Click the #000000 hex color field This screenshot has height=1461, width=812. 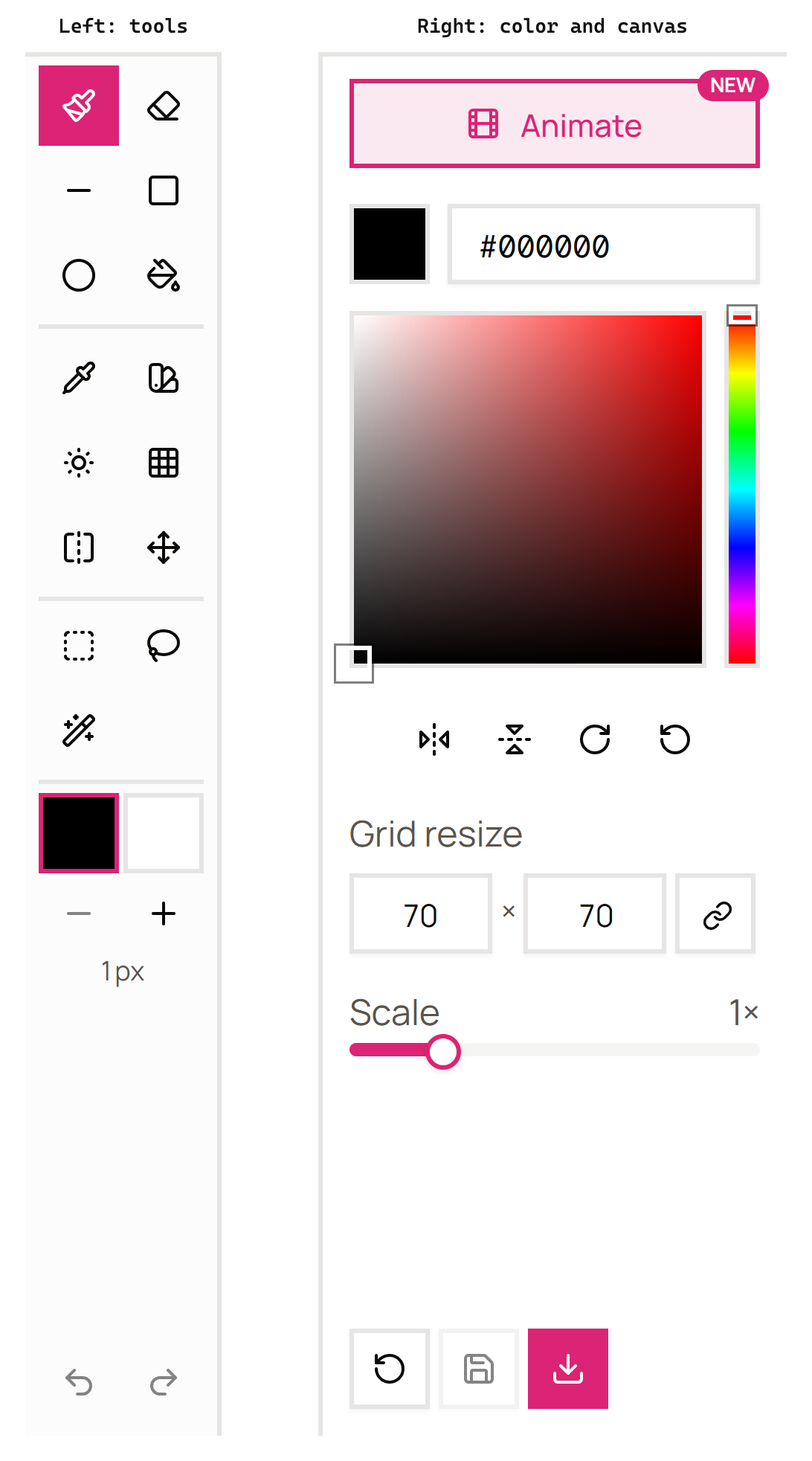tap(604, 245)
